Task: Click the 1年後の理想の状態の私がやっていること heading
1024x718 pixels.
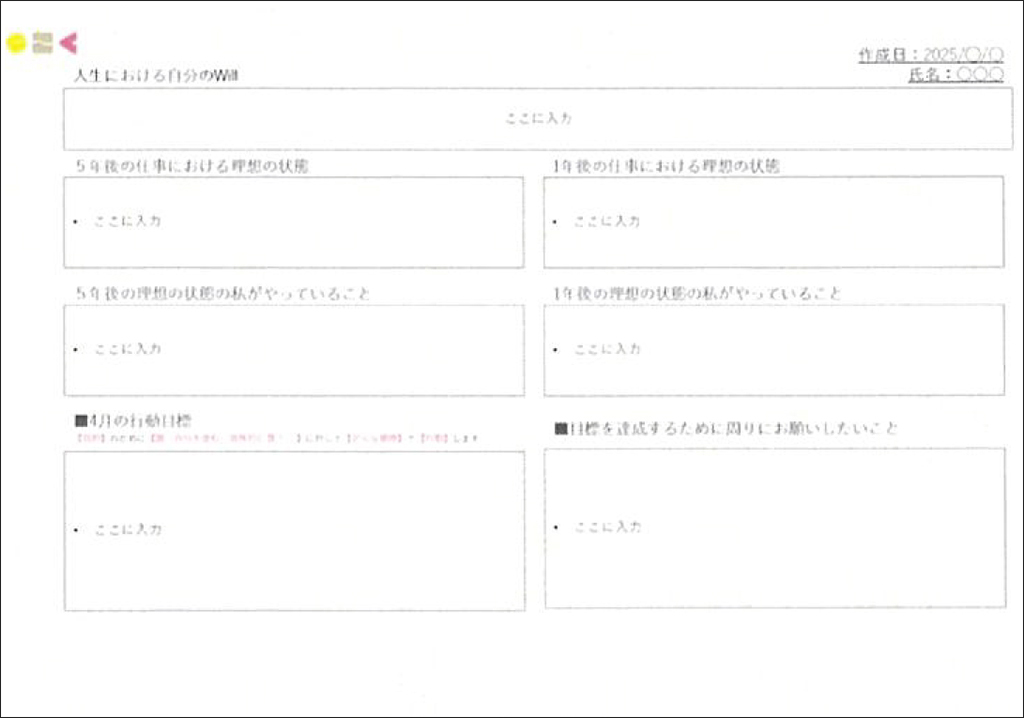Action: tap(697, 293)
